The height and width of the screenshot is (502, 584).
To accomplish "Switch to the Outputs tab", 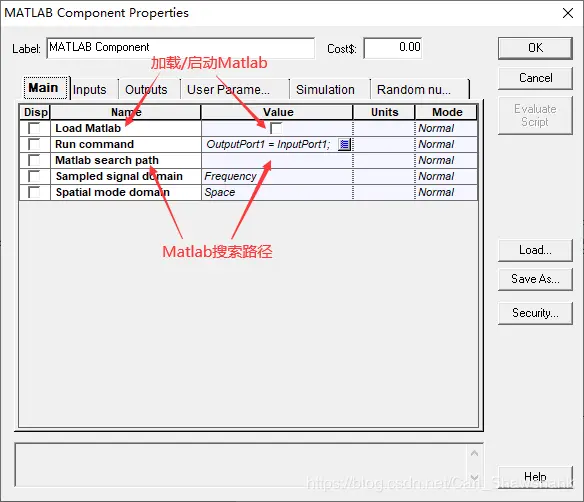I will click(149, 89).
